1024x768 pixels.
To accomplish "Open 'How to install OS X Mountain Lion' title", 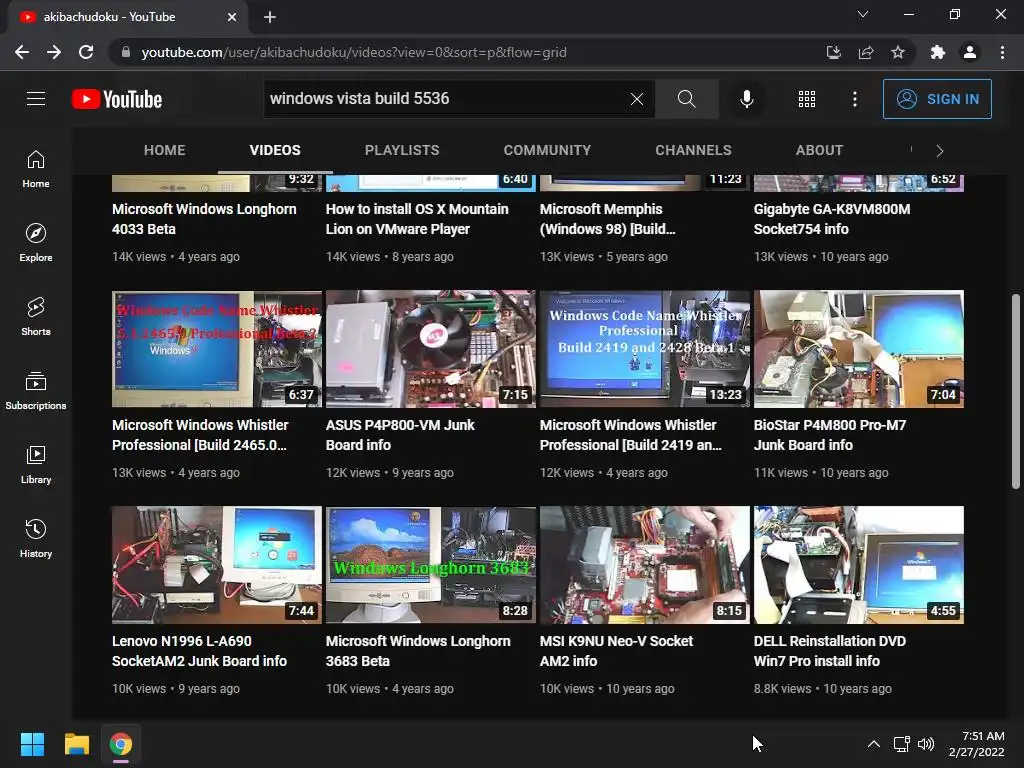I will tap(417, 219).
